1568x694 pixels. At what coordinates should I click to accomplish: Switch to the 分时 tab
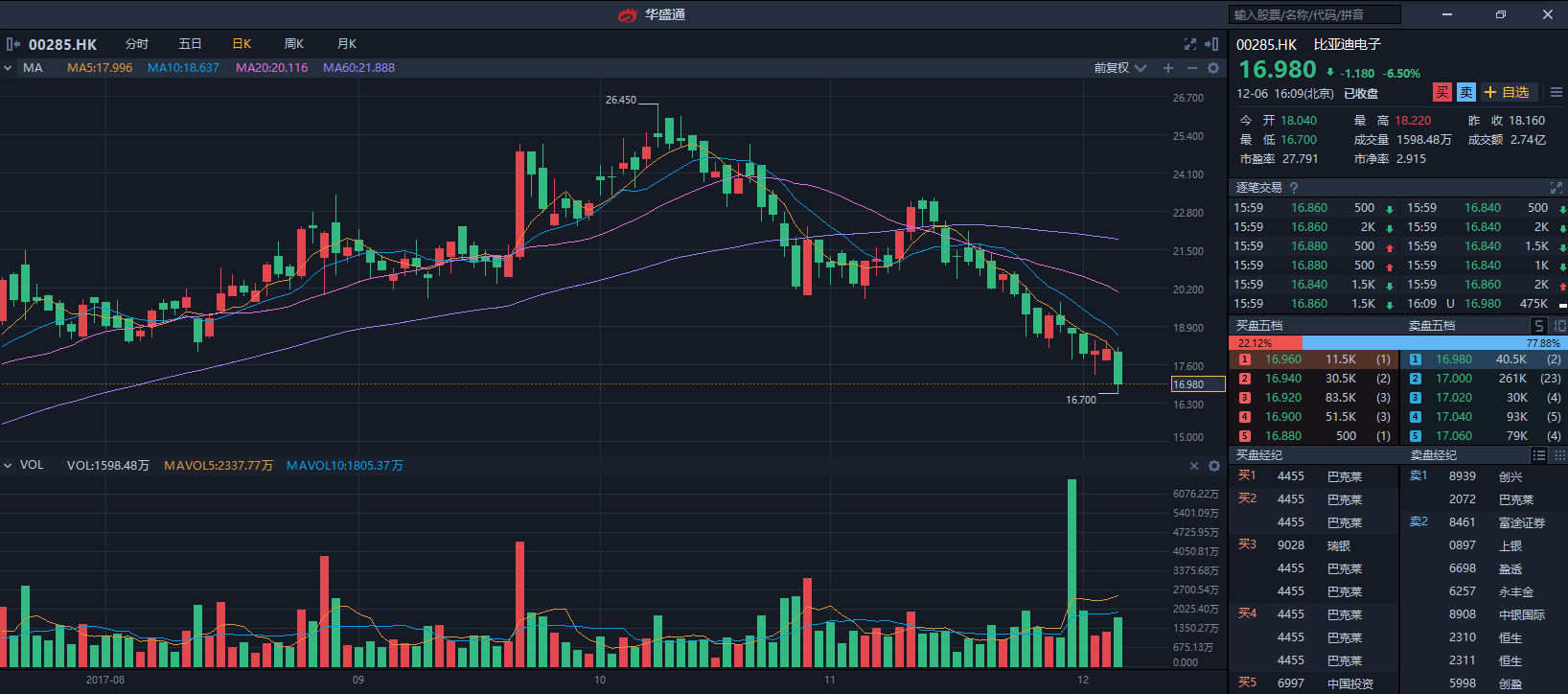pos(137,44)
